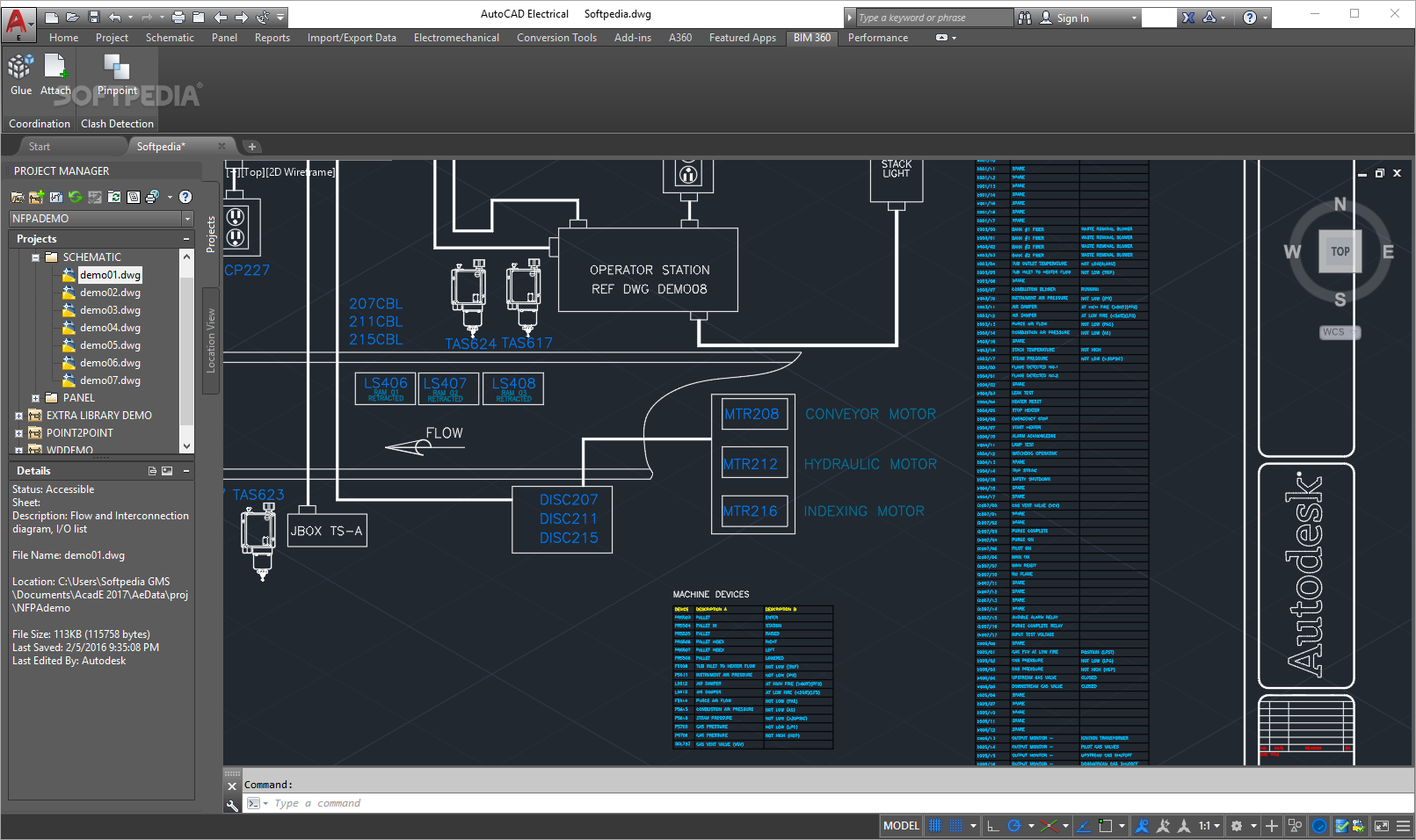Toggle drawing grid display in the status bar
The image size is (1416, 840).
[x=935, y=826]
